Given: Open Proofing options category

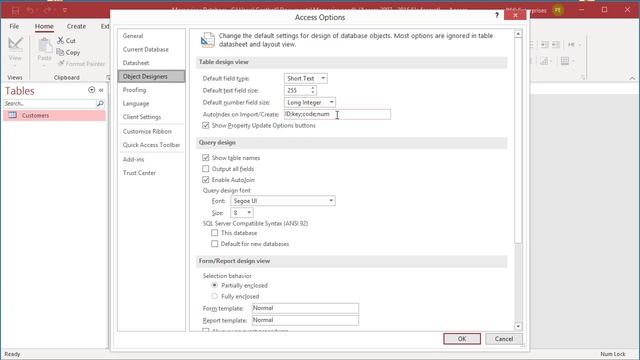Looking at the screenshot, I should tap(151, 90).
